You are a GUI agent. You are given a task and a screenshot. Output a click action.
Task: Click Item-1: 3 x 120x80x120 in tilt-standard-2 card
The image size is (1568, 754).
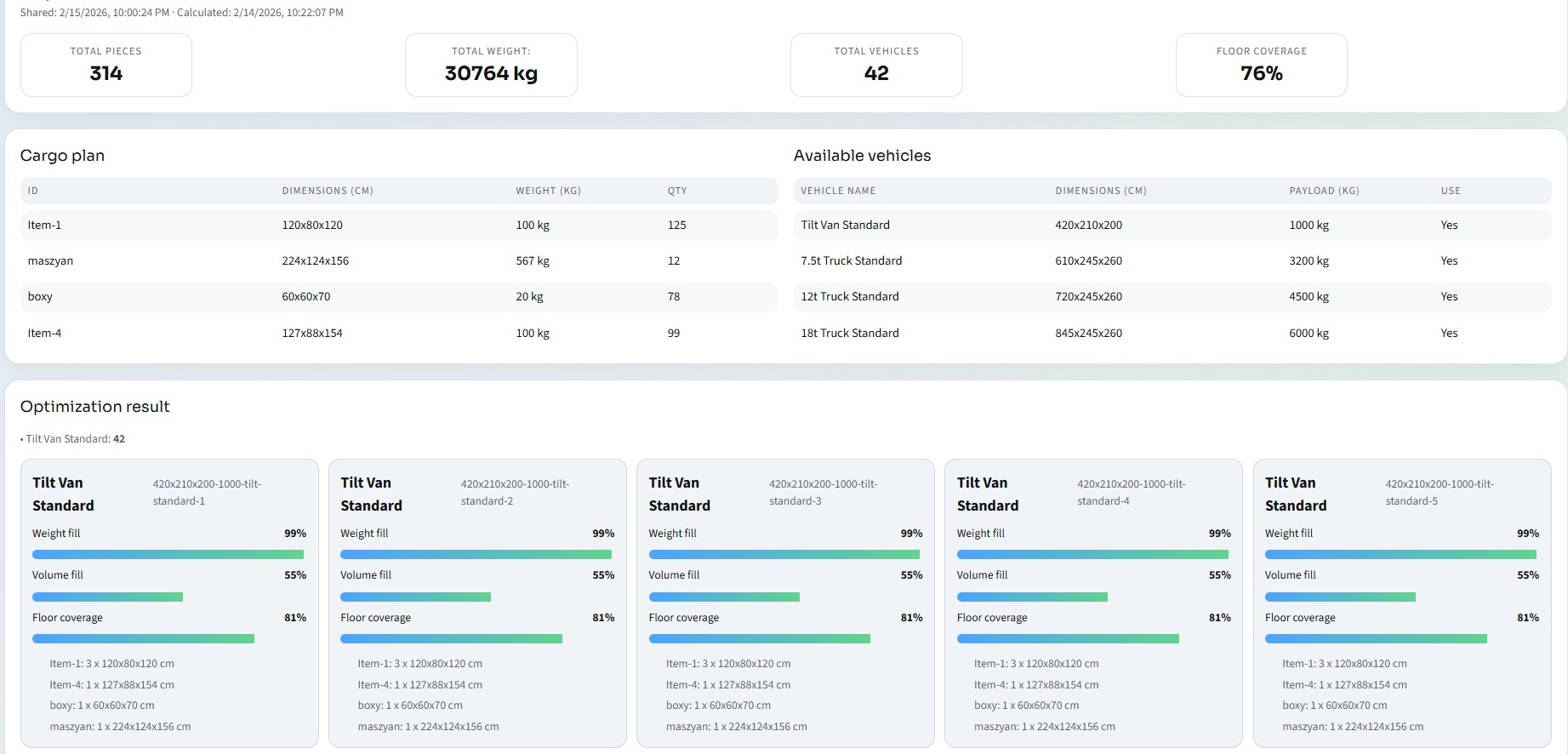click(x=419, y=664)
